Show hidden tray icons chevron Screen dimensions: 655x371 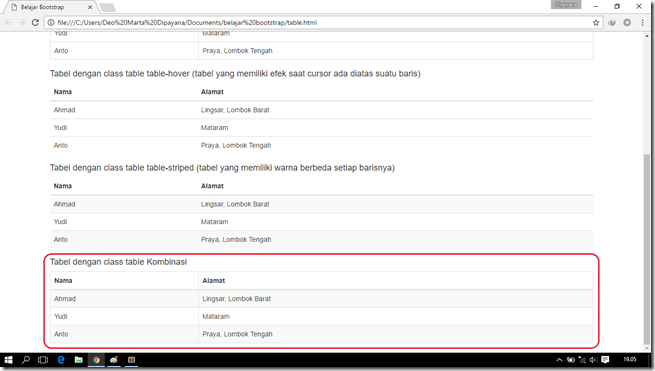[x=559, y=360]
